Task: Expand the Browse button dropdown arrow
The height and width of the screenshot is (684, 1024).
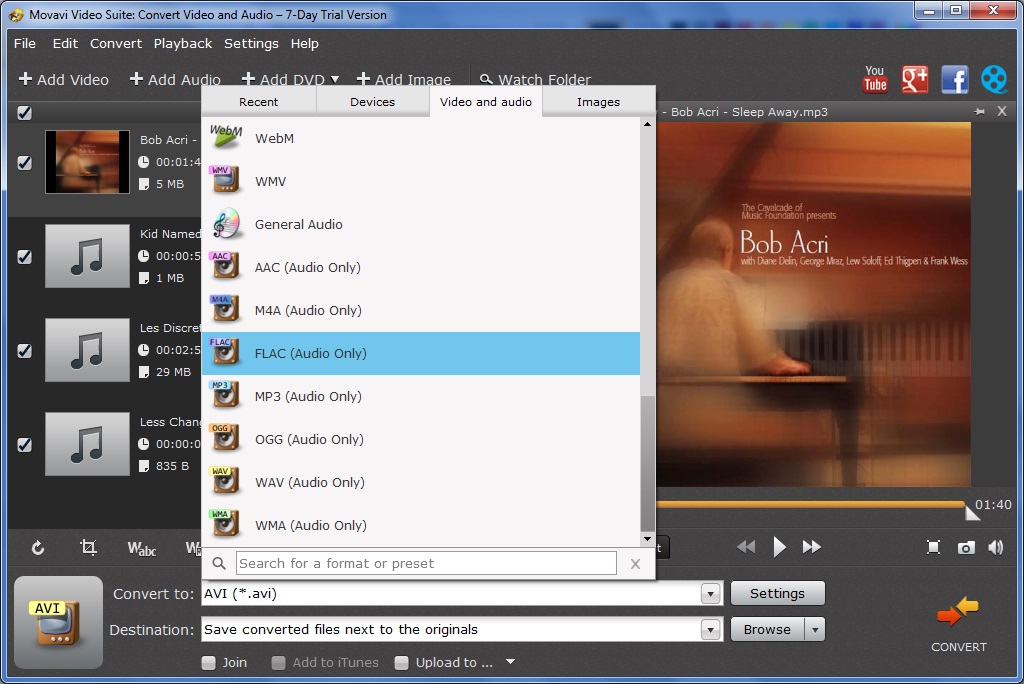Action: point(814,630)
